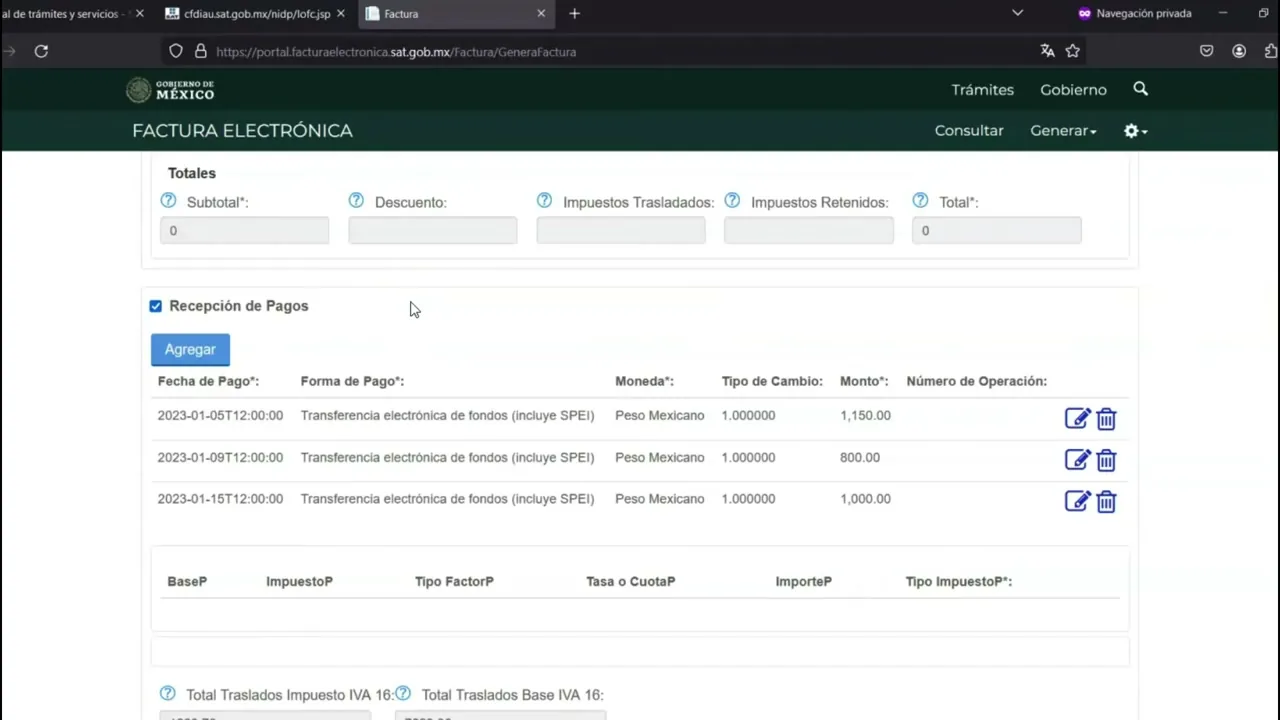Click the 800.00 amount cell
This screenshot has height=720, width=1280.
860,457
